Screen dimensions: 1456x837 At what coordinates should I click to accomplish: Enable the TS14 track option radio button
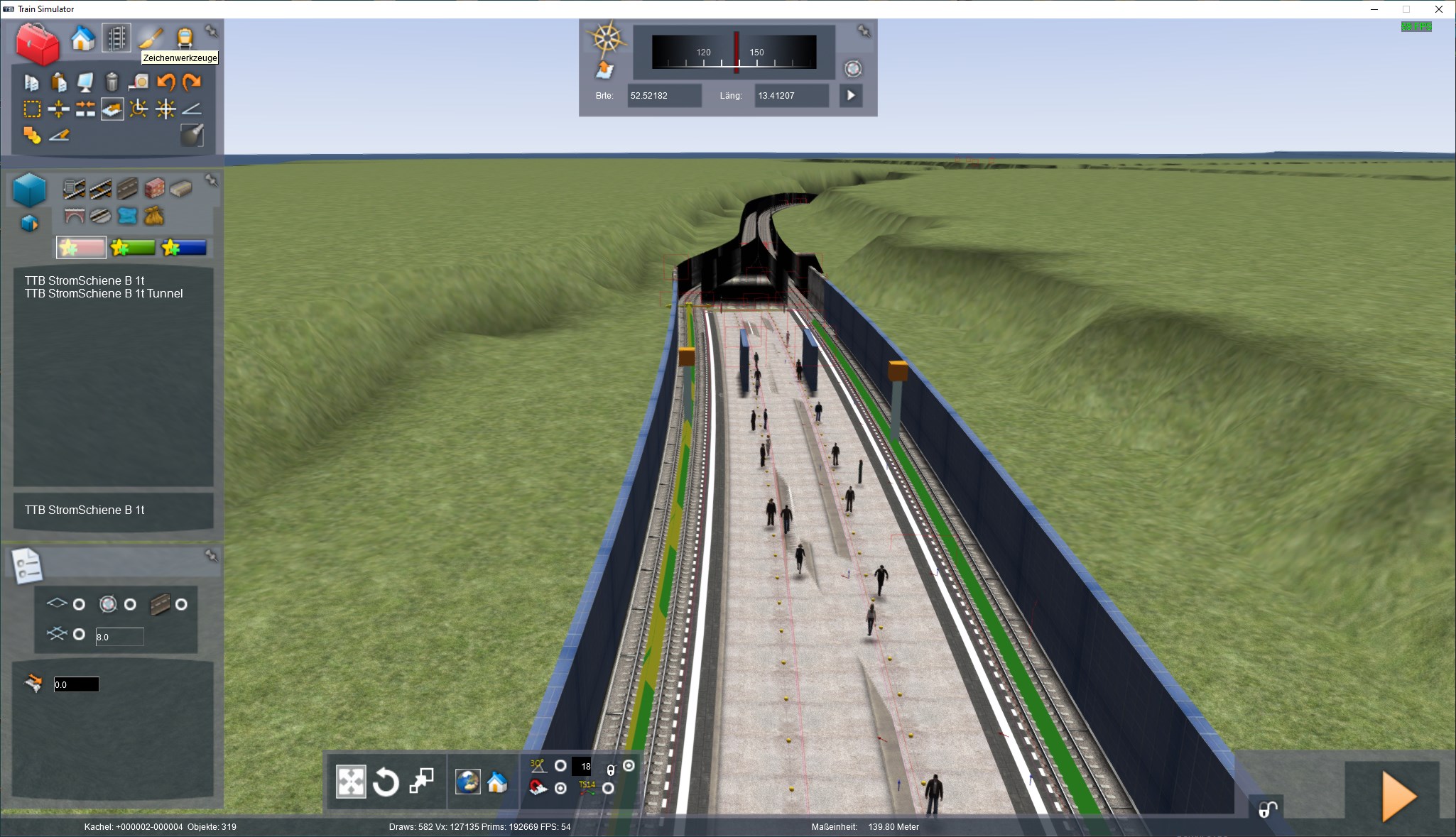click(608, 788)
